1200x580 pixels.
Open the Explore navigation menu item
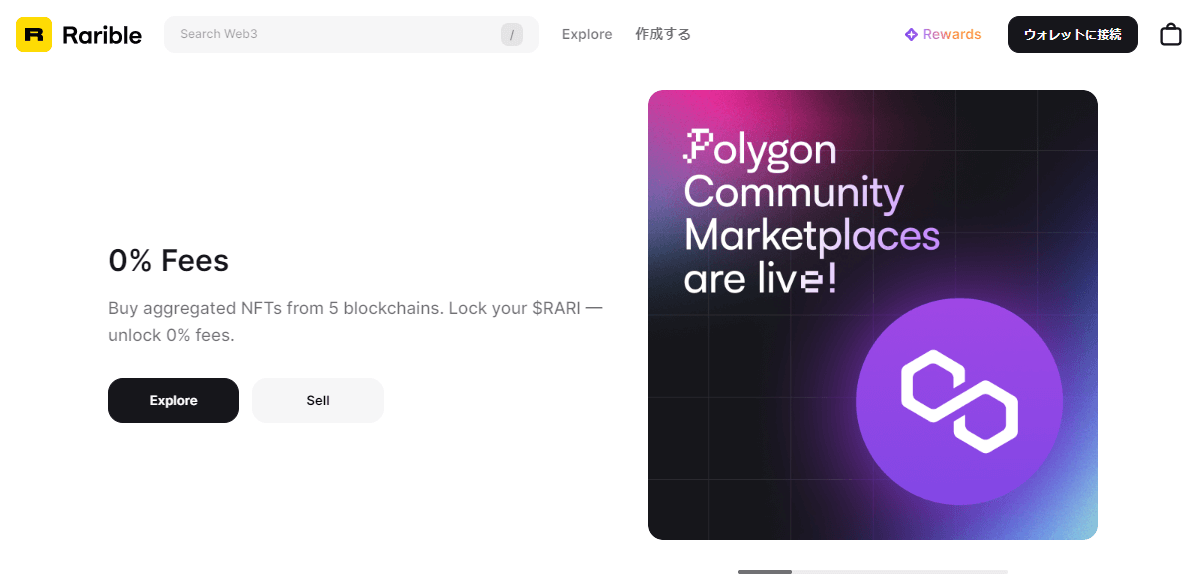(x=587, y=34)
